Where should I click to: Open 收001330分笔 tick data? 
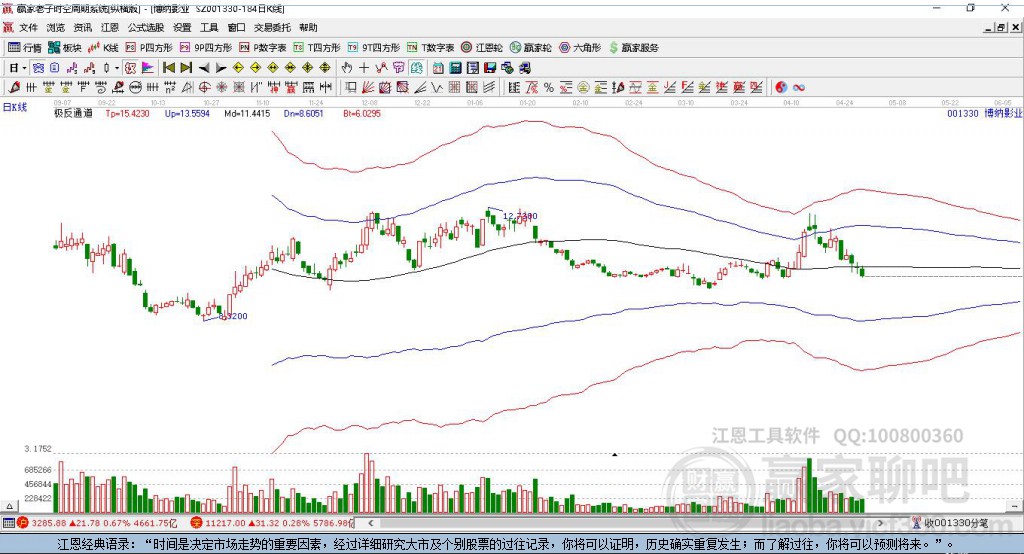tap(951, 523)
